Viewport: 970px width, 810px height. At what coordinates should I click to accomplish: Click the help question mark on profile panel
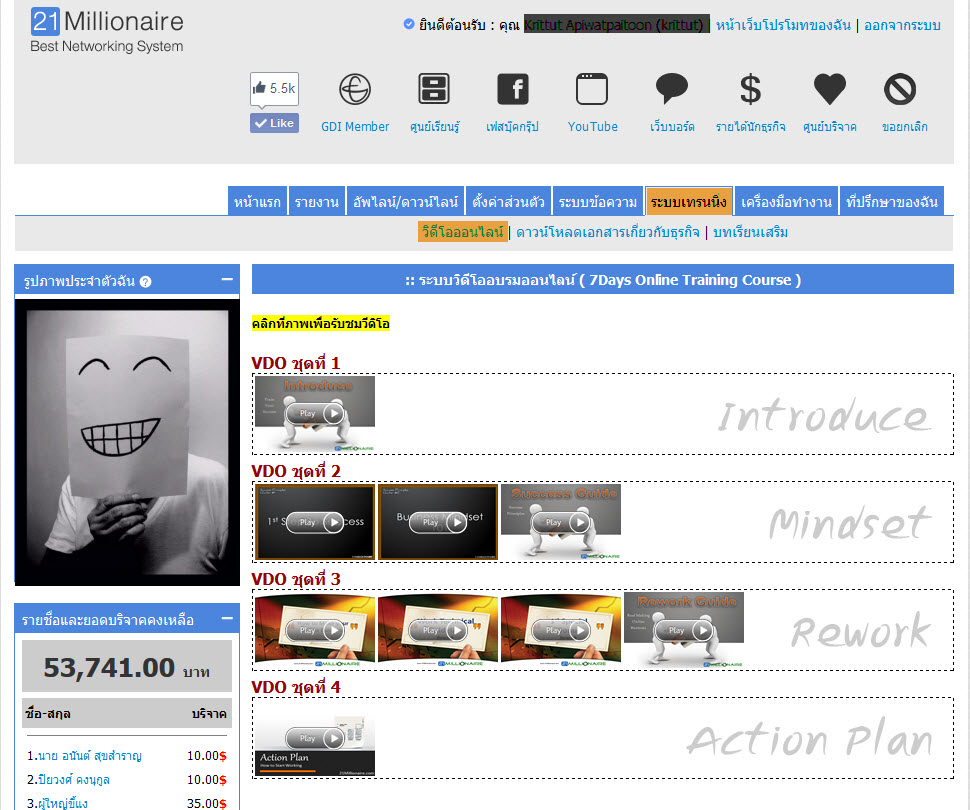145,282
